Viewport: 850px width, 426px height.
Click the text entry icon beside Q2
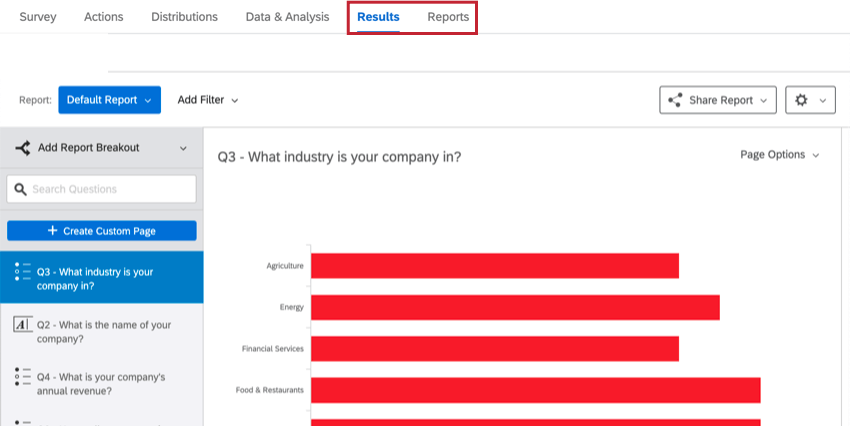pyautogui.click(x=22, y=325)
